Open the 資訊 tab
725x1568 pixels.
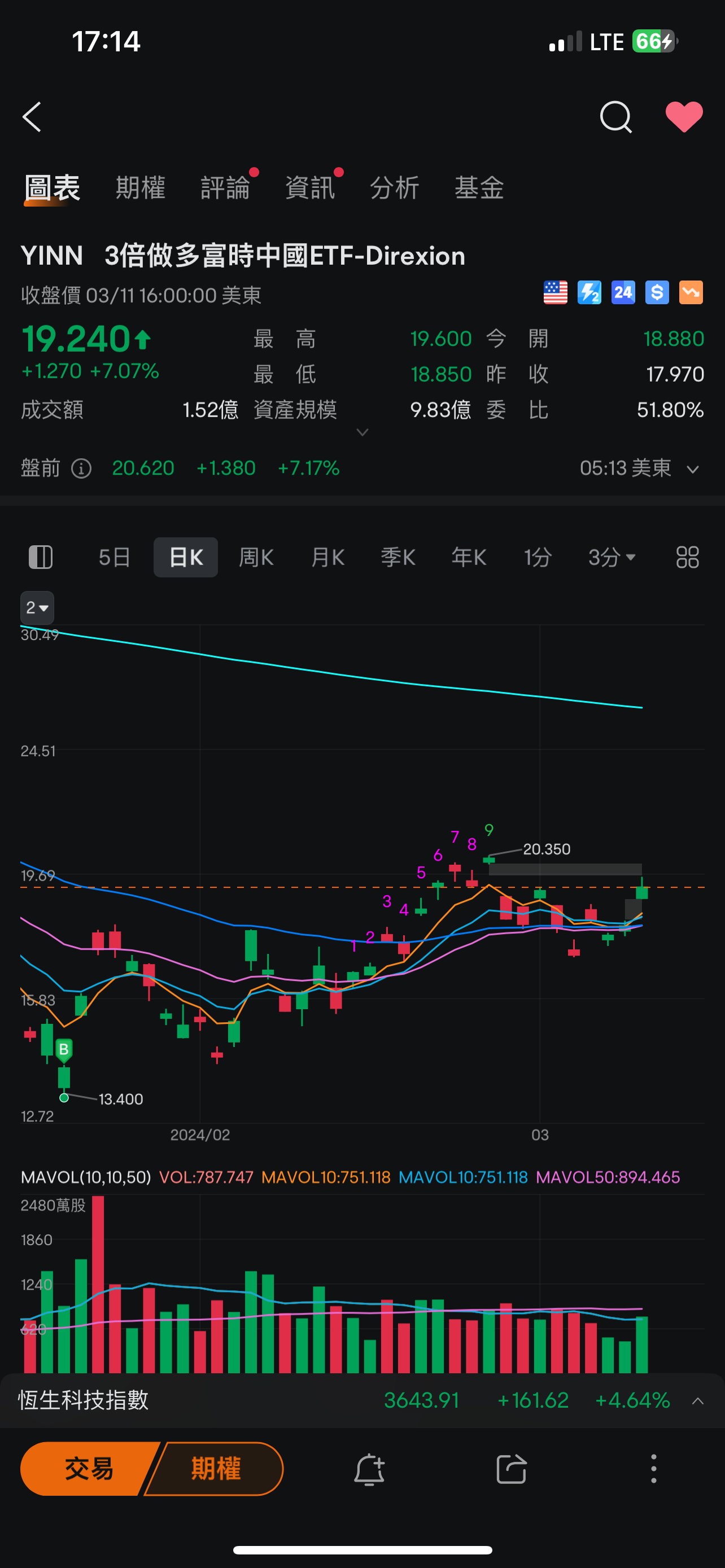tap(311, 187)
